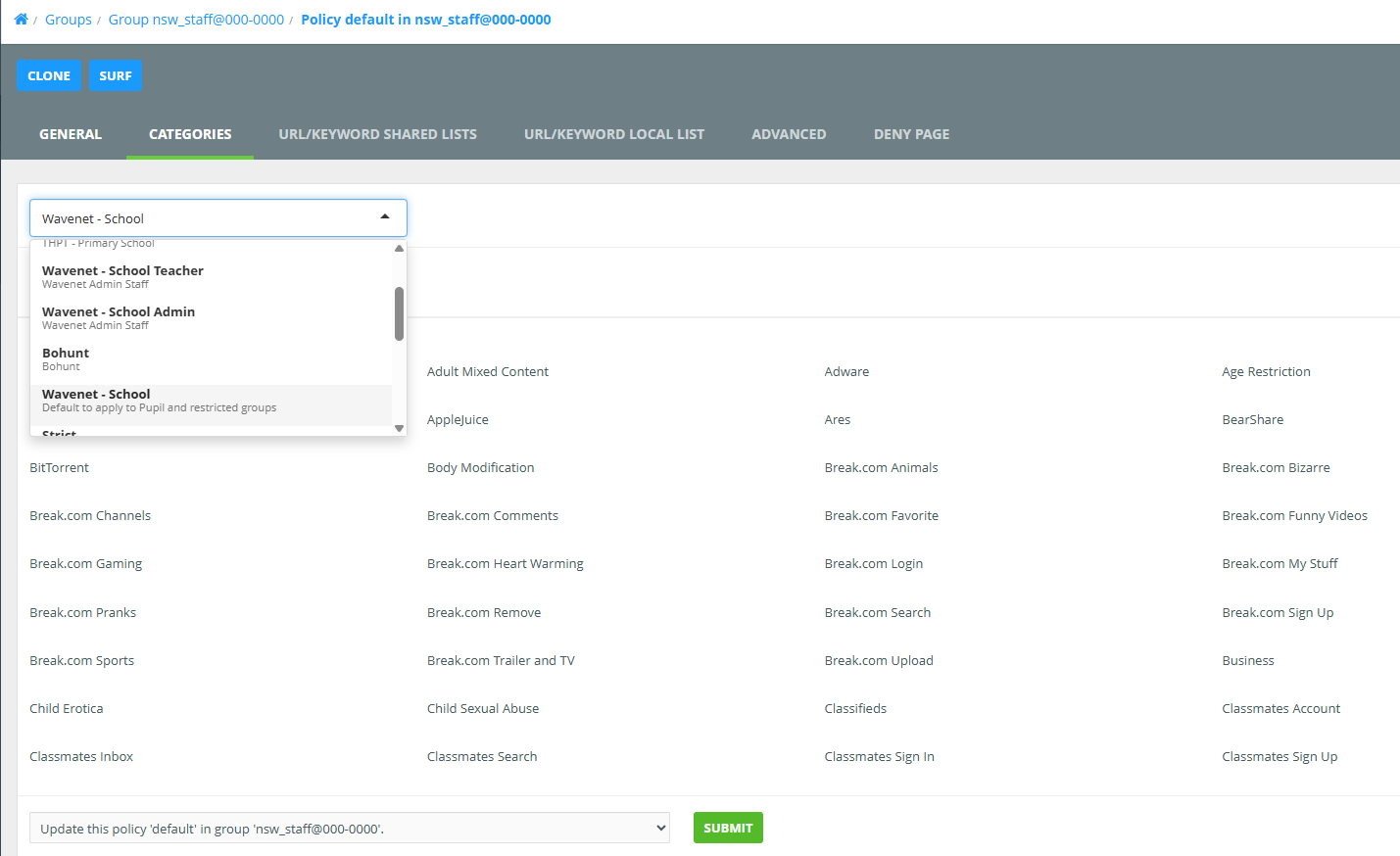Switch to URL/Keyword Shared Lists tab
This screenshot has height=856, width=1400.
377,134
